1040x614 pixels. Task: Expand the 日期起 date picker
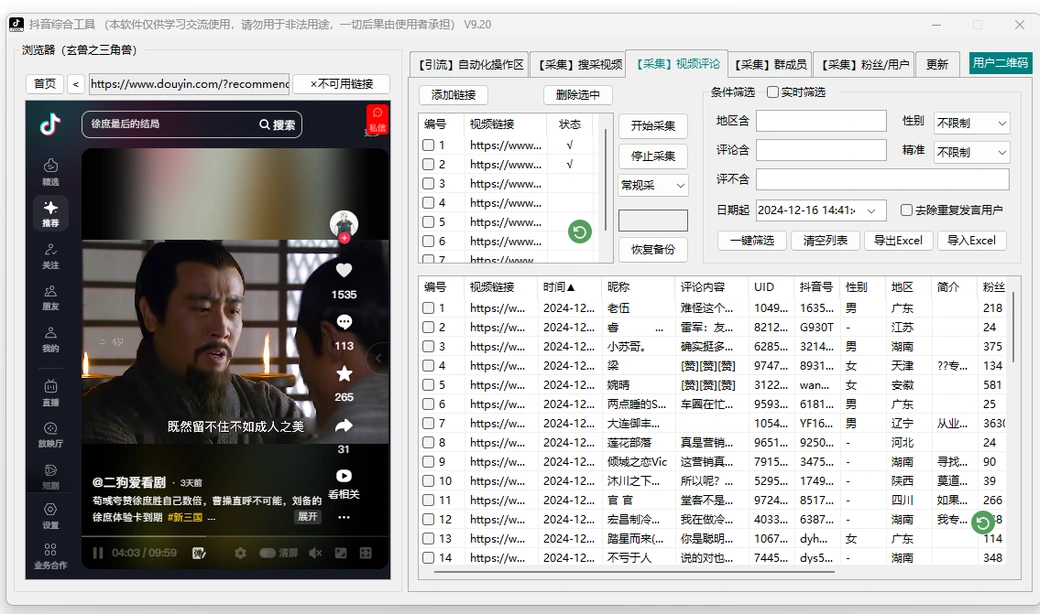pyautogui.click(x=872, y=211)
